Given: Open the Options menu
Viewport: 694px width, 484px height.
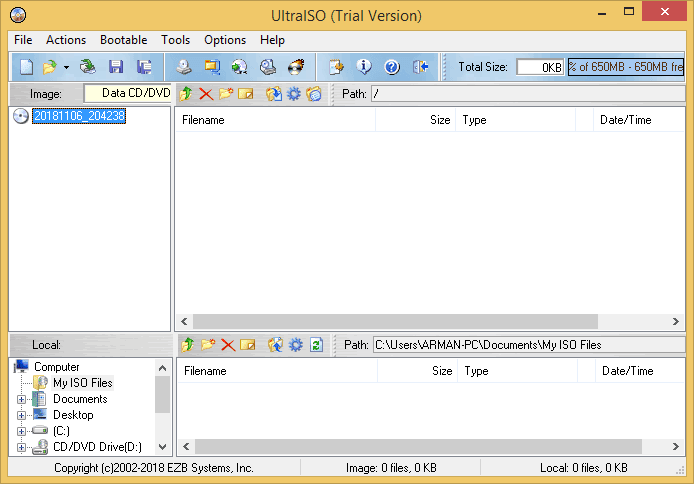Looking at the screenshot, I should [x=225, y=40].
